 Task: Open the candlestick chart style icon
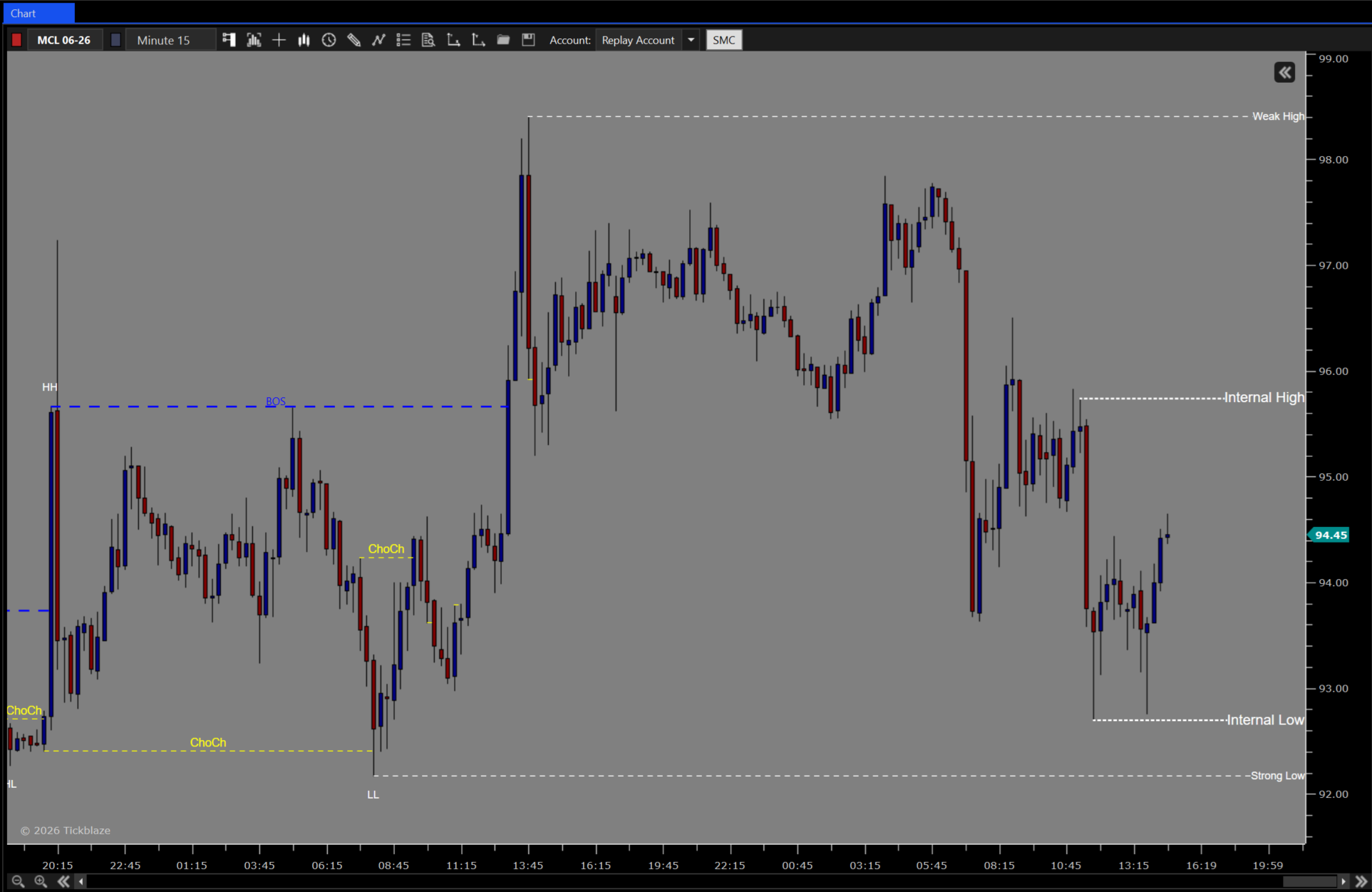(x=304, y=40)
